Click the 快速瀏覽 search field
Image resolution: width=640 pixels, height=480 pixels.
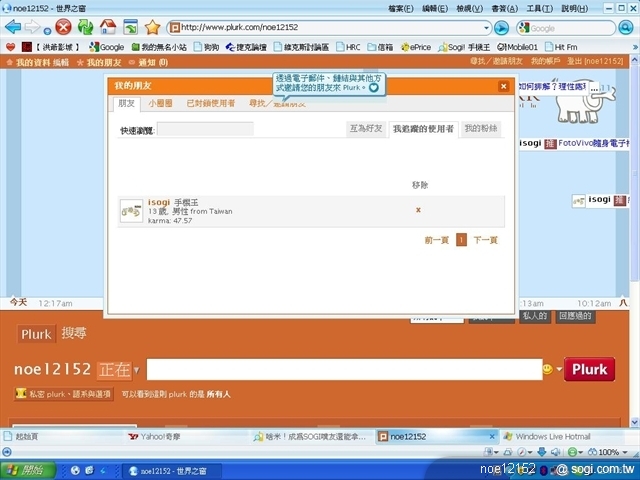(x=205, y=130)
